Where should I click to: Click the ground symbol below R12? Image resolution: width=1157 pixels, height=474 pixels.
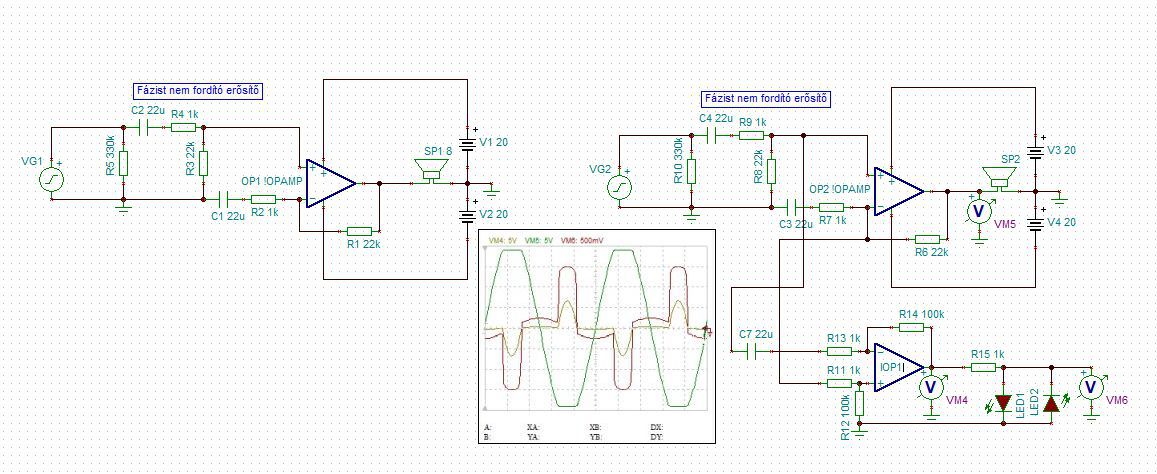pos(860,432)
